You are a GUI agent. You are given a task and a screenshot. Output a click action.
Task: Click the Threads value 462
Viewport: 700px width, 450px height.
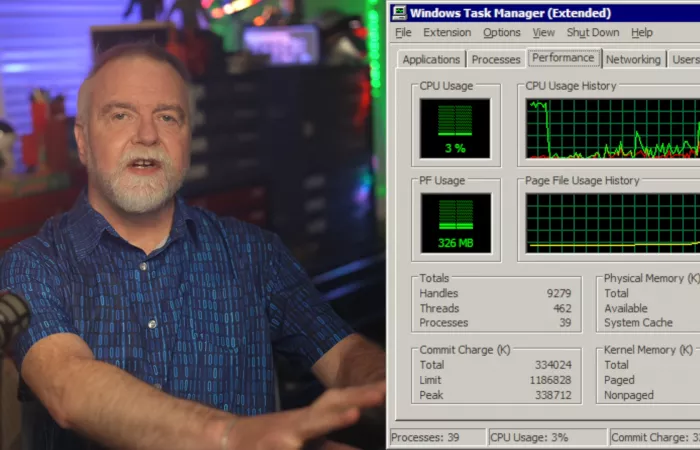(562, 308)
